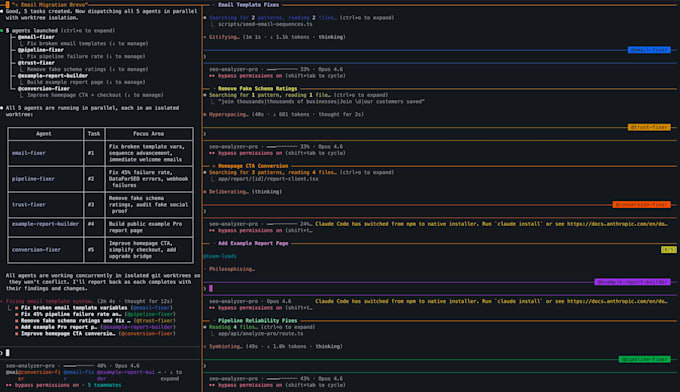Expand the 'Reading 4 files' output
The width and height of the screenshot is (680, 392).
[x=262, y=327]
